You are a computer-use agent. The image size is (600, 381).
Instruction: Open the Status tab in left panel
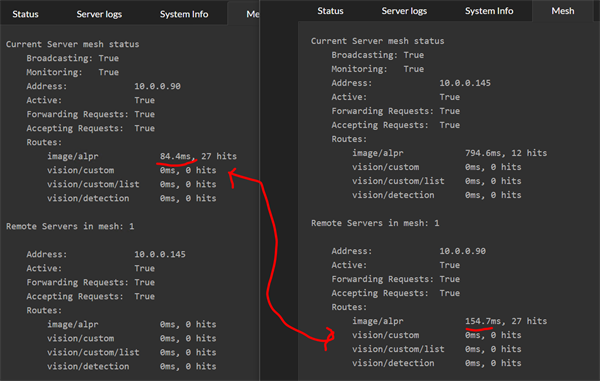pyautogui.click(x=25, y=14)
